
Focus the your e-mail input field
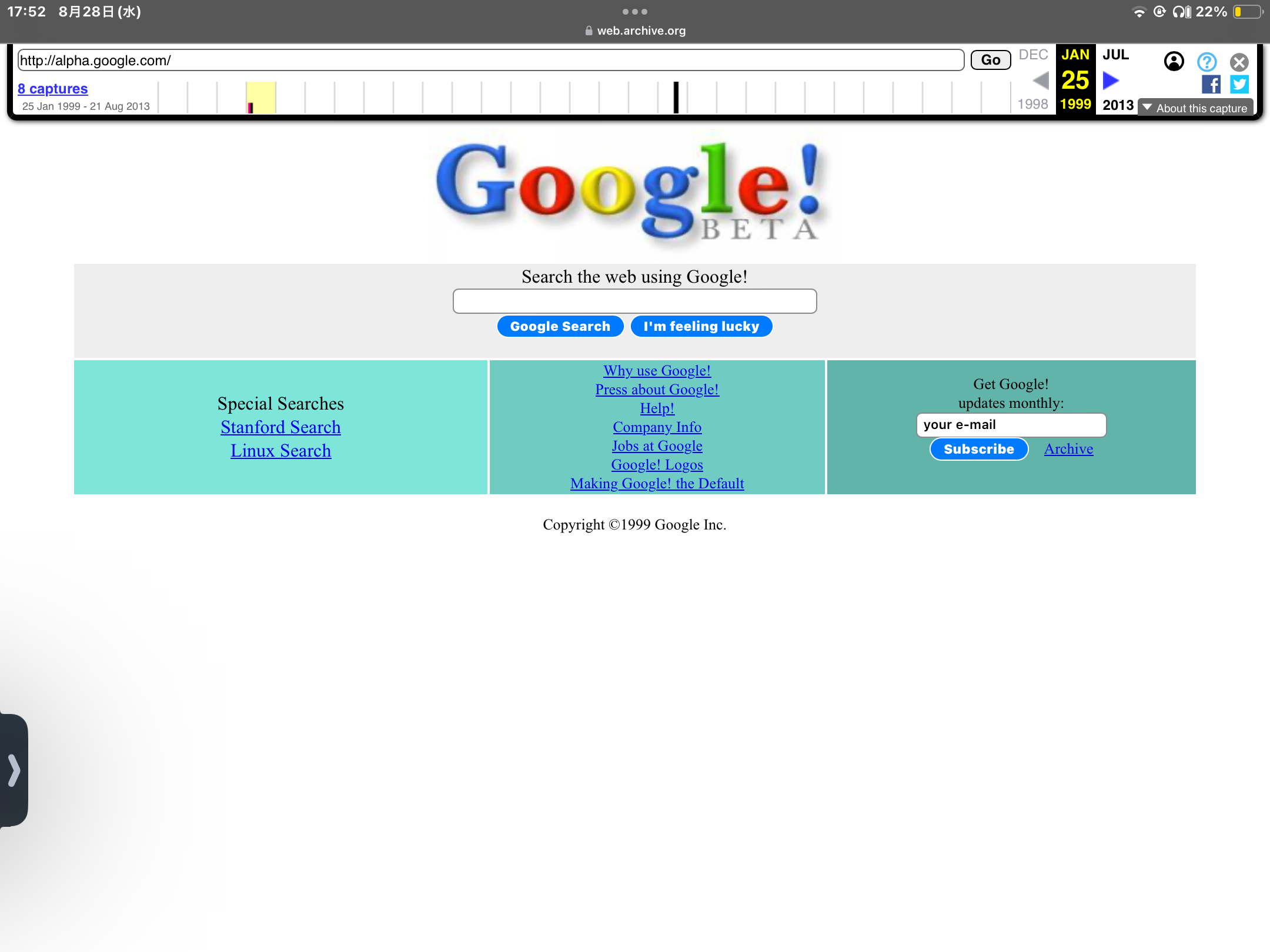click(1011, 425)
